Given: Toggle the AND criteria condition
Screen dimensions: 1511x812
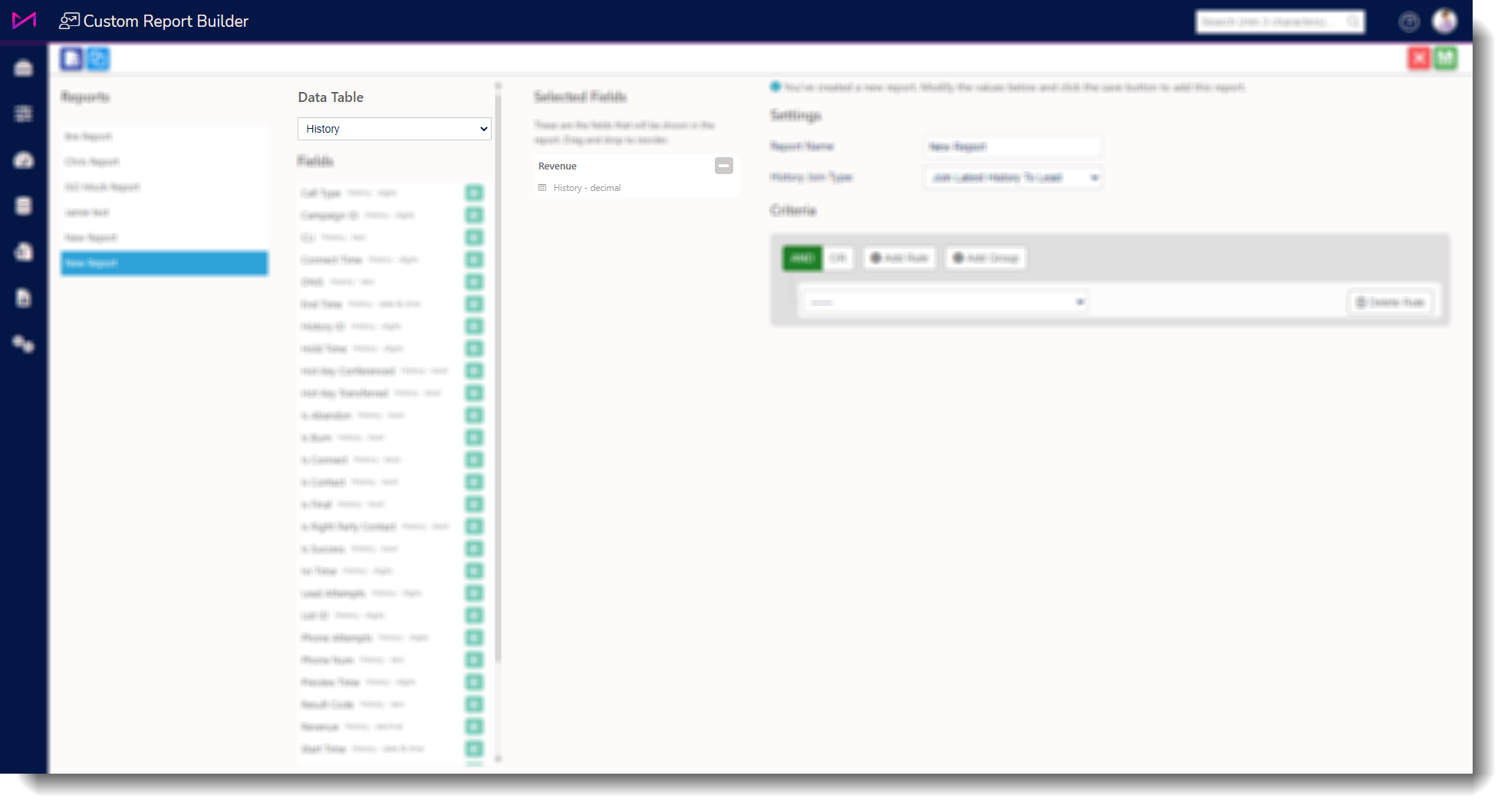Looking at the screenshot, I should click(802, 258).
